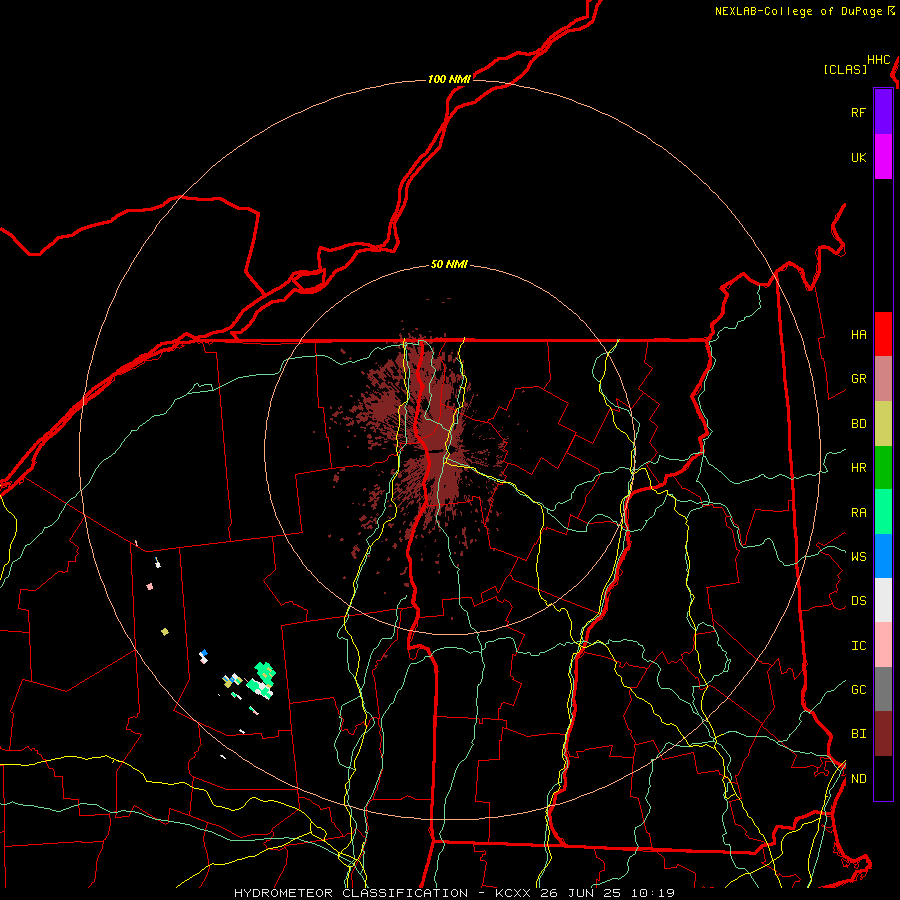Click the NEXLAB-College of DuPage credit text
The image size is (900, 900).
[x=798, y=11]
